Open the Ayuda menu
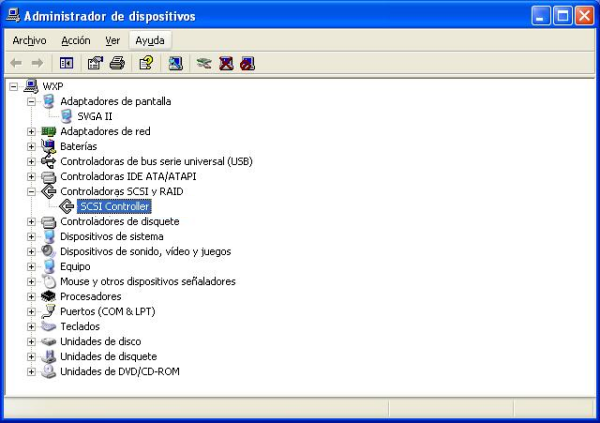The width and height of the screenshot is (600, 423). point(149,40)
